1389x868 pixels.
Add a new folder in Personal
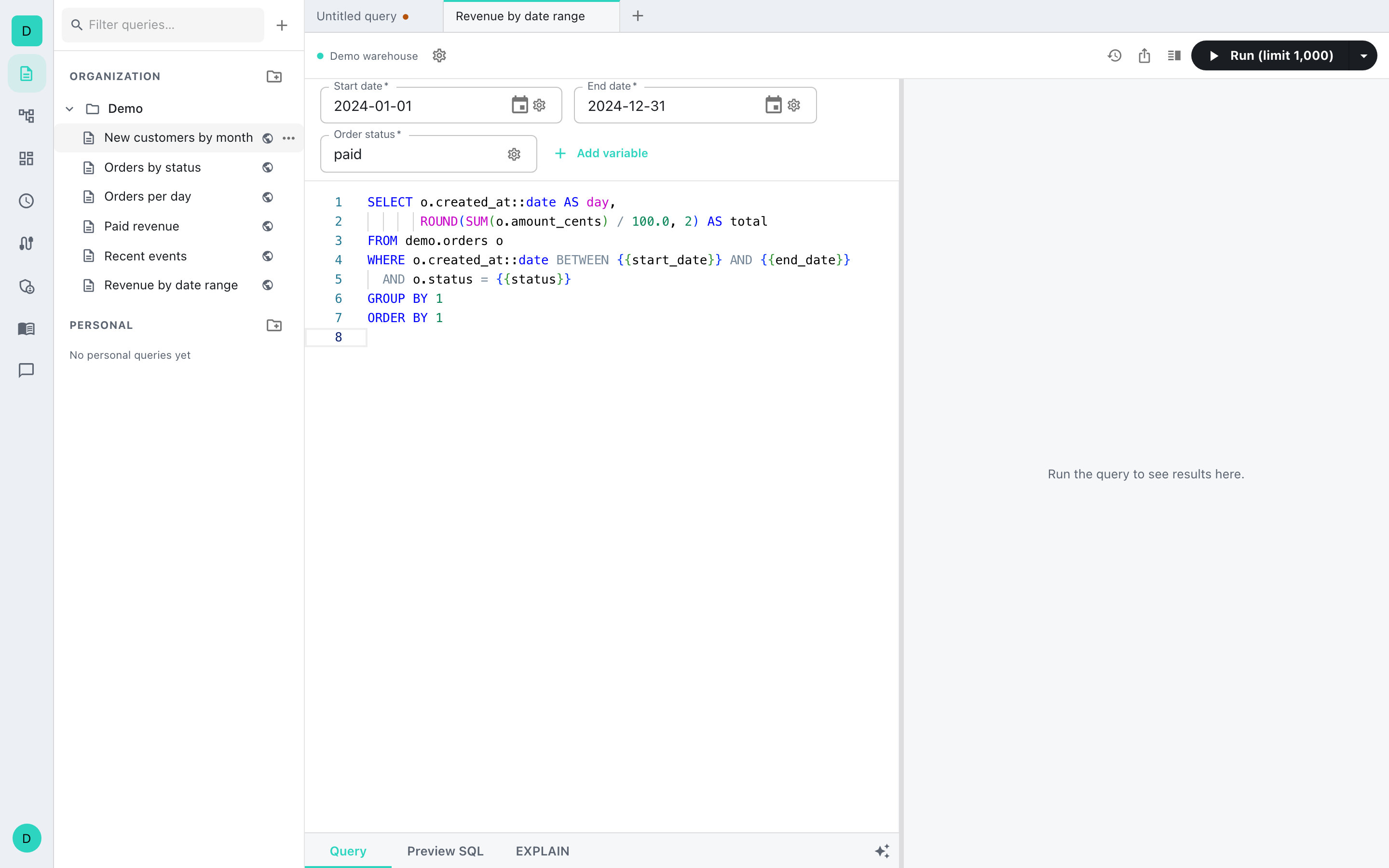(x=274, y=325)
